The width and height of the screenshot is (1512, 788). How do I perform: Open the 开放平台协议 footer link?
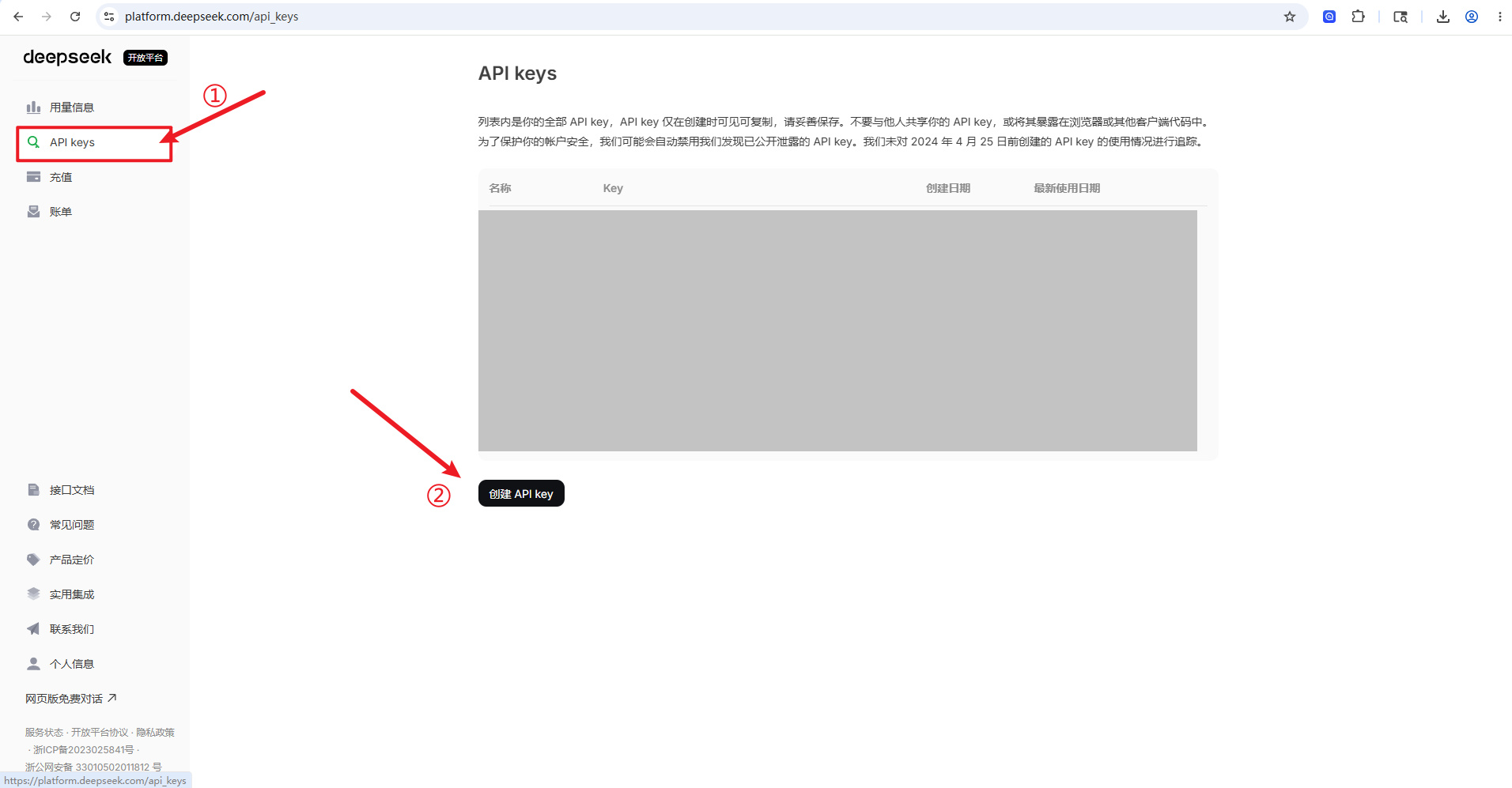point(100,733)
